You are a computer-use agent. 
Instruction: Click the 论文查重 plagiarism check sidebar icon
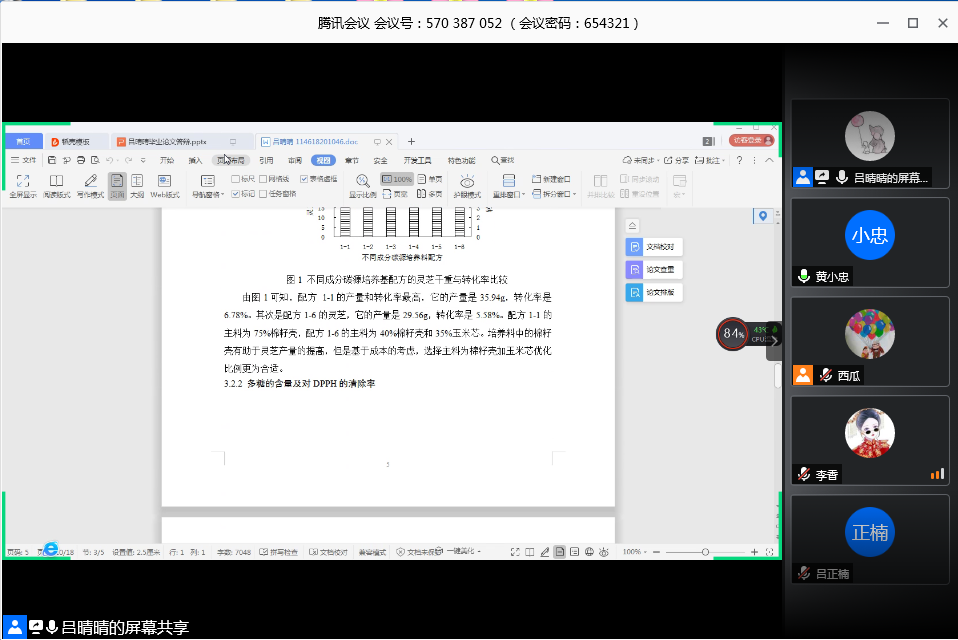634,270
